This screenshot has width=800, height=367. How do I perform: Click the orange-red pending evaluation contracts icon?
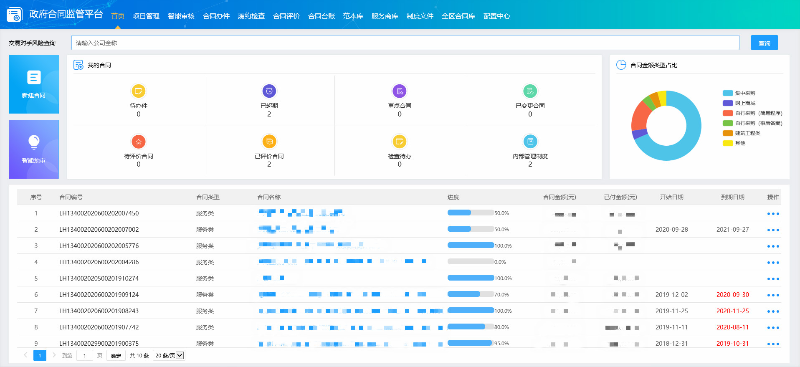pyautogui.click(x=138, y=141)
